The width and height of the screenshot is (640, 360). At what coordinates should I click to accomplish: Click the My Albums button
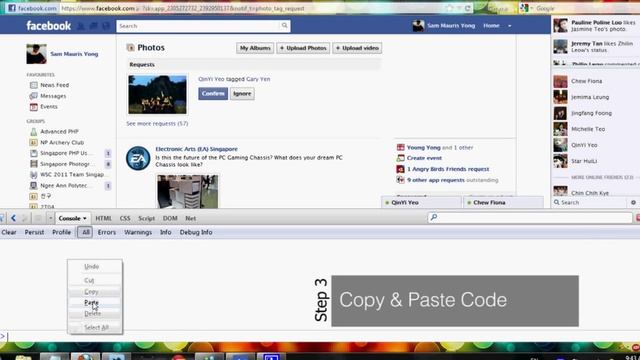(255, 48)
